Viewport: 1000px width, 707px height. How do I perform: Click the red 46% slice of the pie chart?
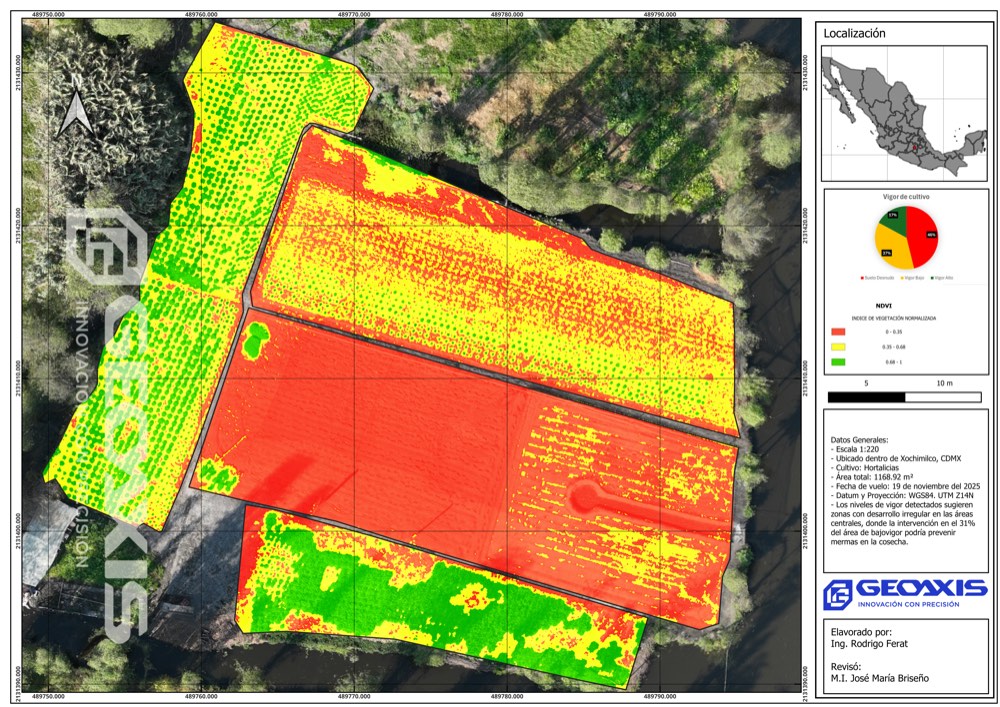pyautogui.click(x=922, y=236)
